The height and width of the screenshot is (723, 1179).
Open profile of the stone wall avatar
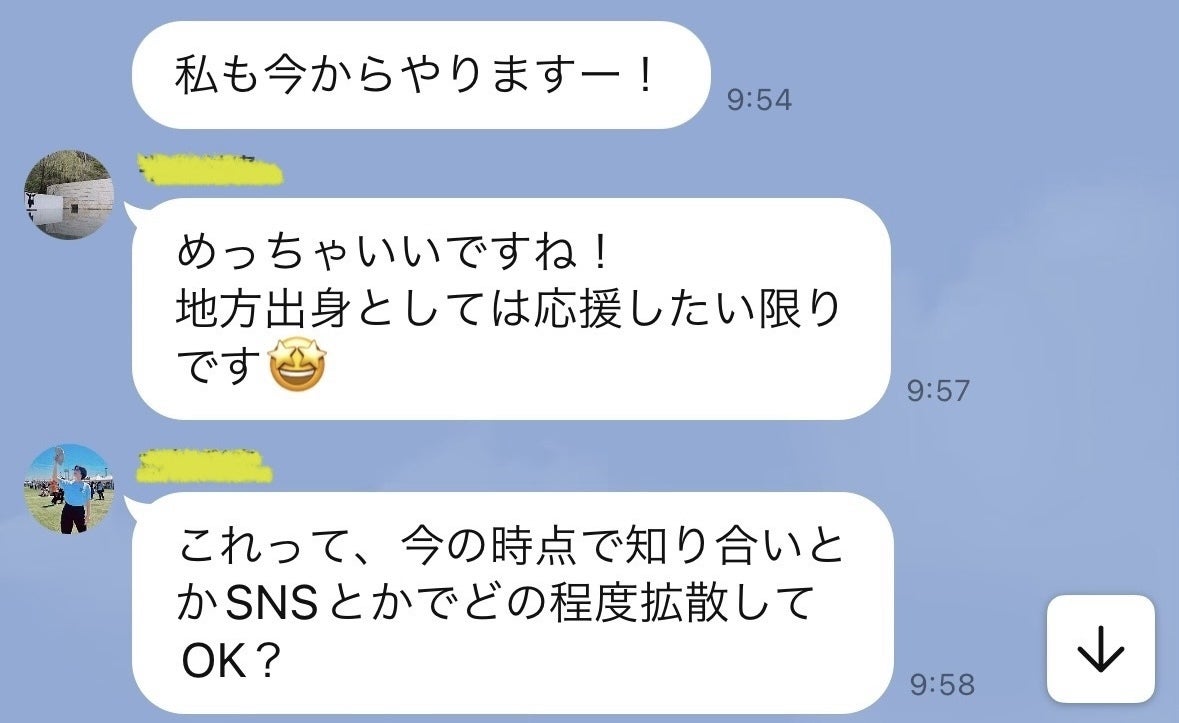[x=69, y=194]
